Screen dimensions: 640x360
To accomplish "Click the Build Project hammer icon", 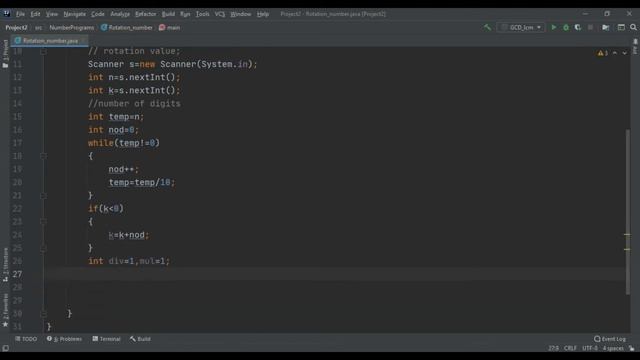I will [x=487, y=27].
